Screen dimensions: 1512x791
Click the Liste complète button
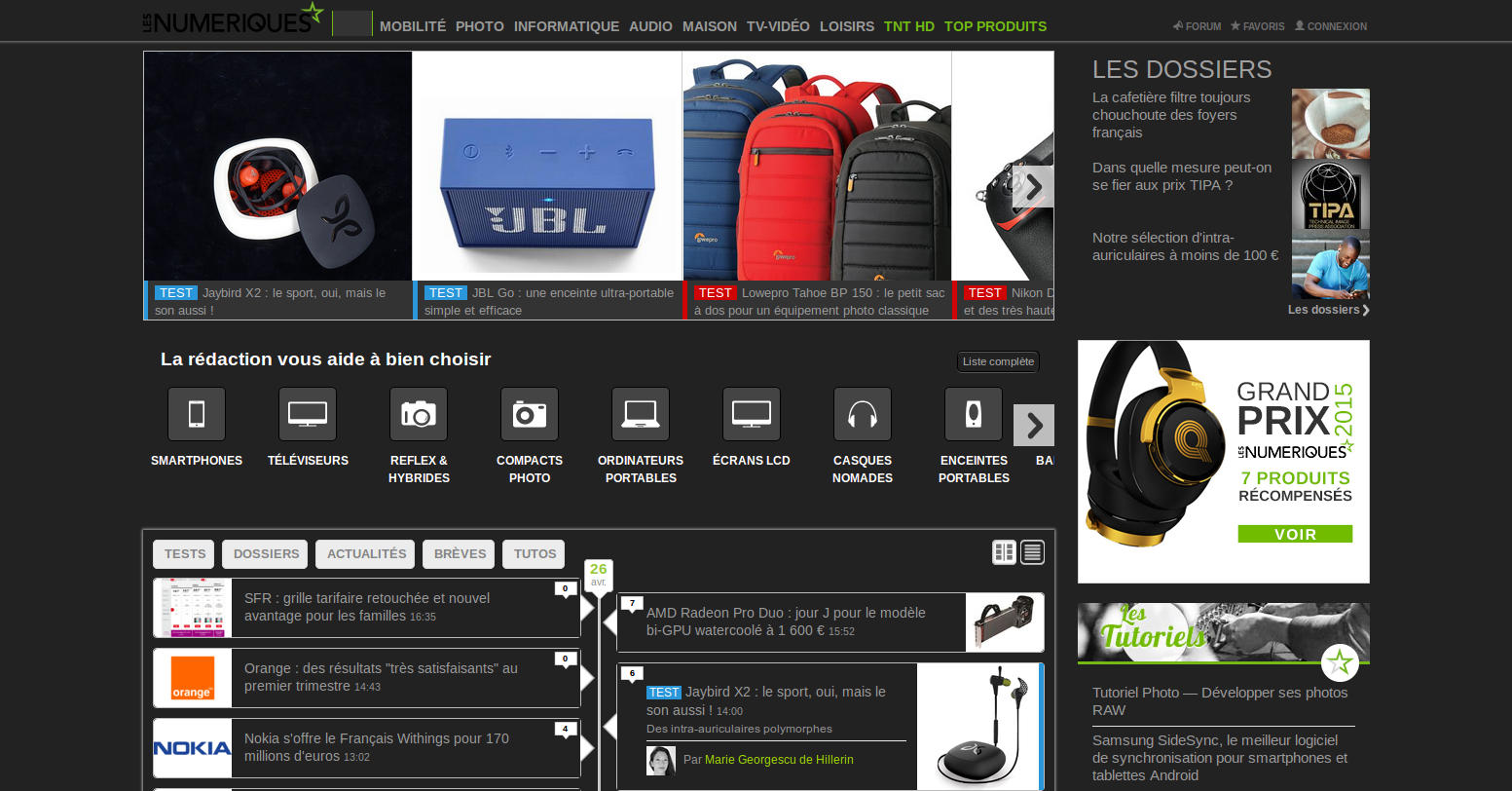(998, 361)
